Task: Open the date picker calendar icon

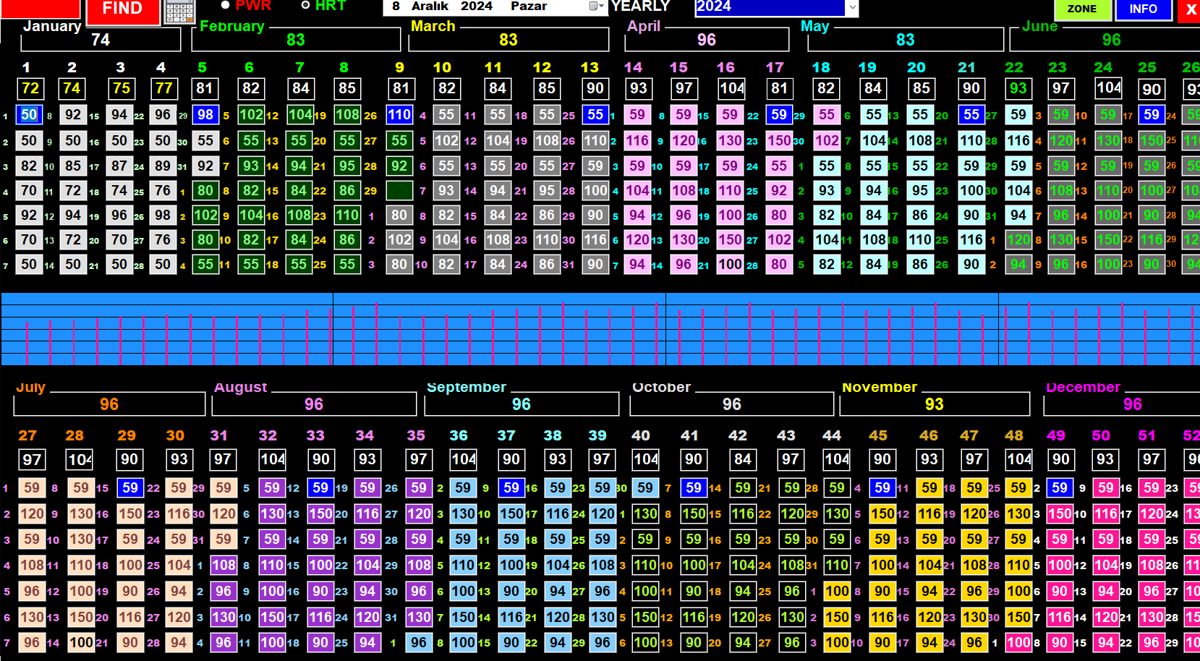Action: [595, 6]
